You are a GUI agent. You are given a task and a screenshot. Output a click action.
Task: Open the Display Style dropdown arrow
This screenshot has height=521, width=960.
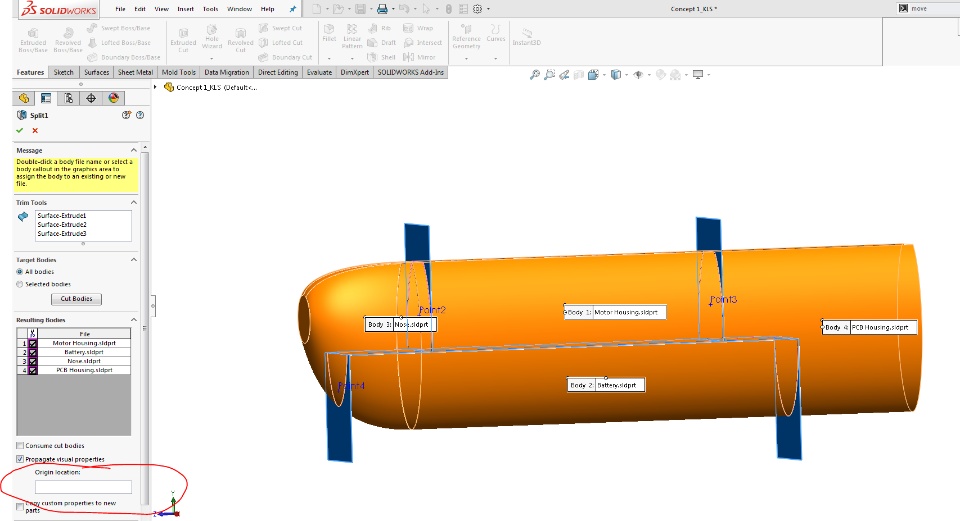click(626, 74)
